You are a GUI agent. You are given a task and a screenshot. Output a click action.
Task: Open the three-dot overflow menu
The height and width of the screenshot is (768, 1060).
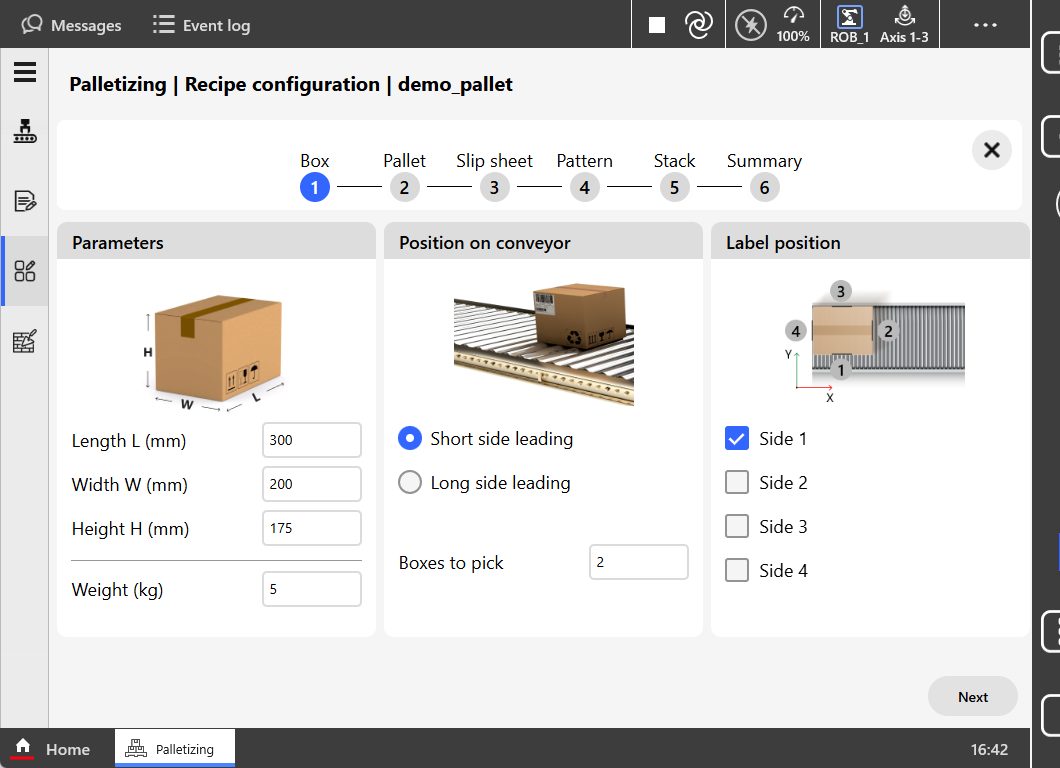(985, 25)
